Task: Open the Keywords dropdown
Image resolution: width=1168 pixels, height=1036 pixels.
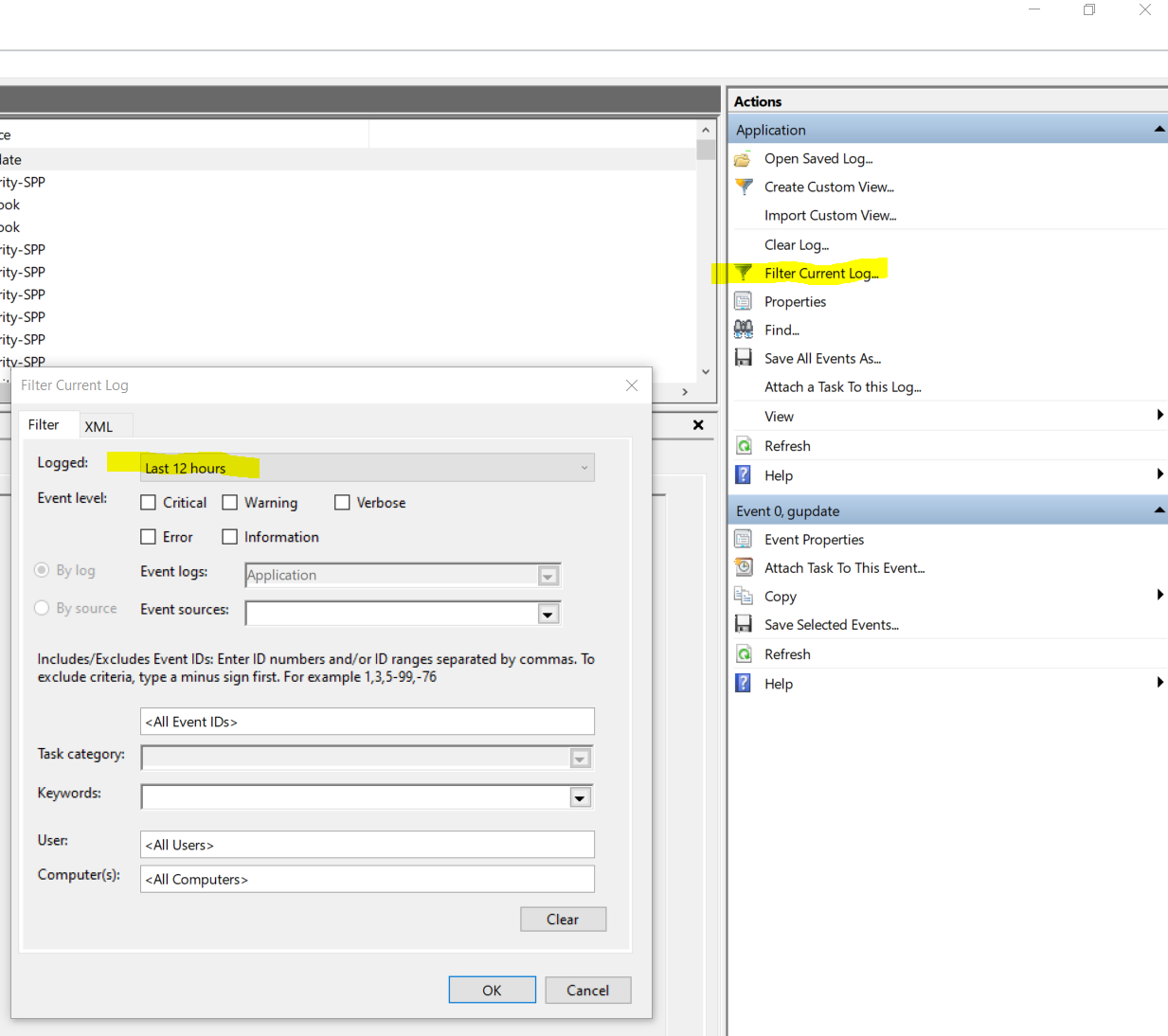Action: point(580,796)
